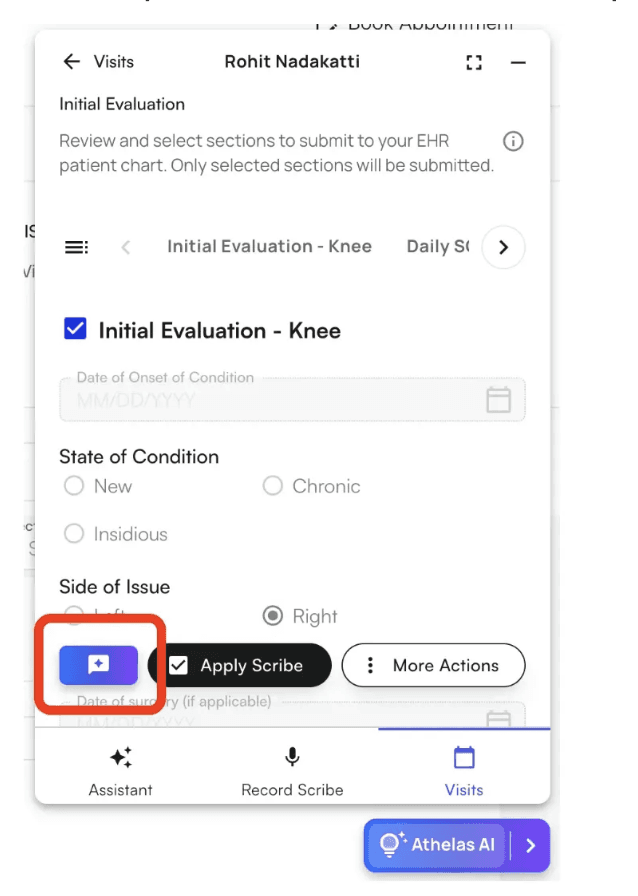Click the Athelas AI lightbulb button
638x896 pixels.
(x=438, y=845)
